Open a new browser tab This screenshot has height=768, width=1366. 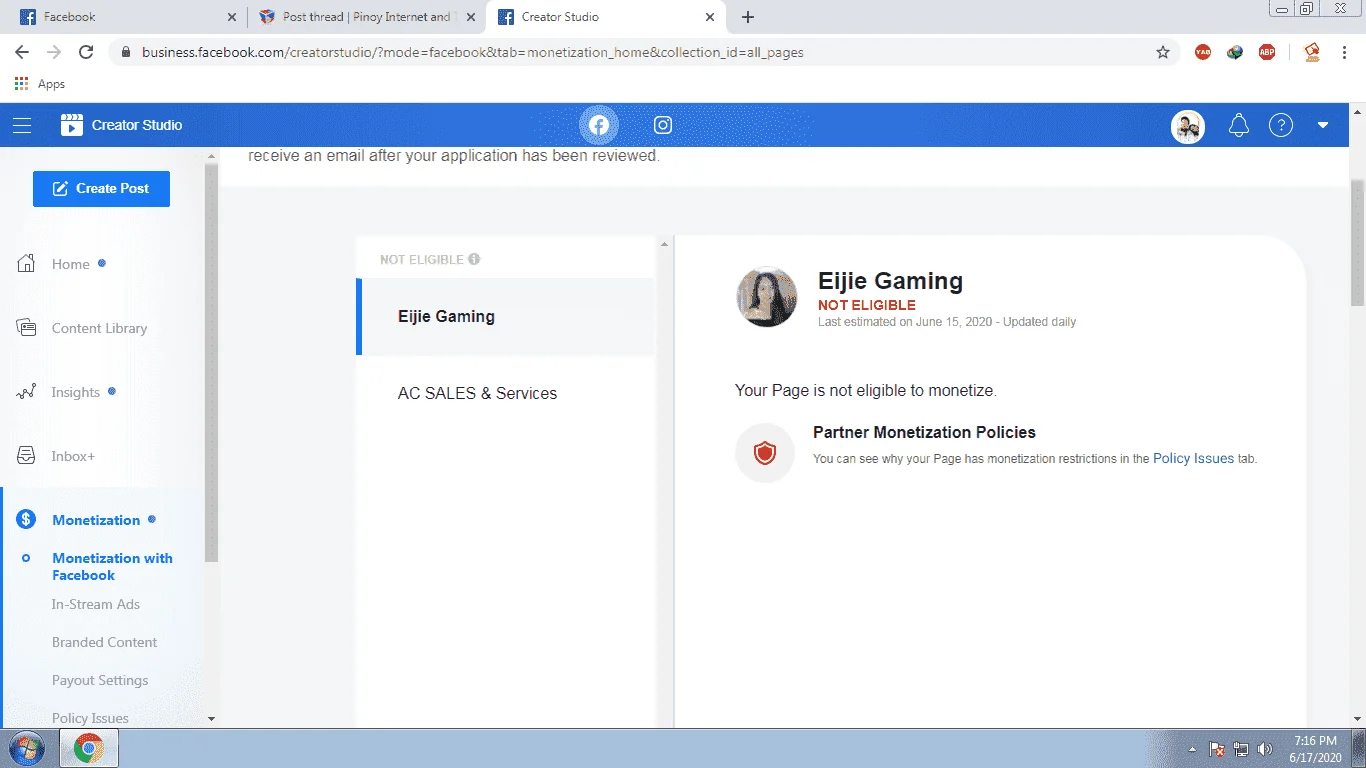[x=748, y=17]
